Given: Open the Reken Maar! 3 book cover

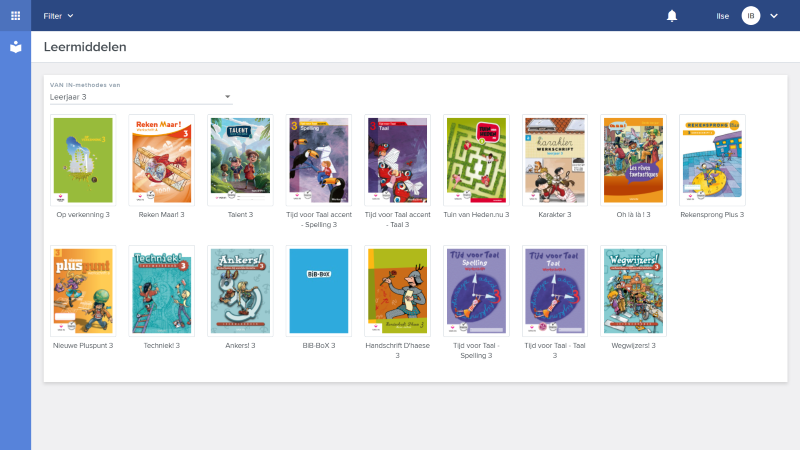Looking at the screenshot, I should 162,160.
